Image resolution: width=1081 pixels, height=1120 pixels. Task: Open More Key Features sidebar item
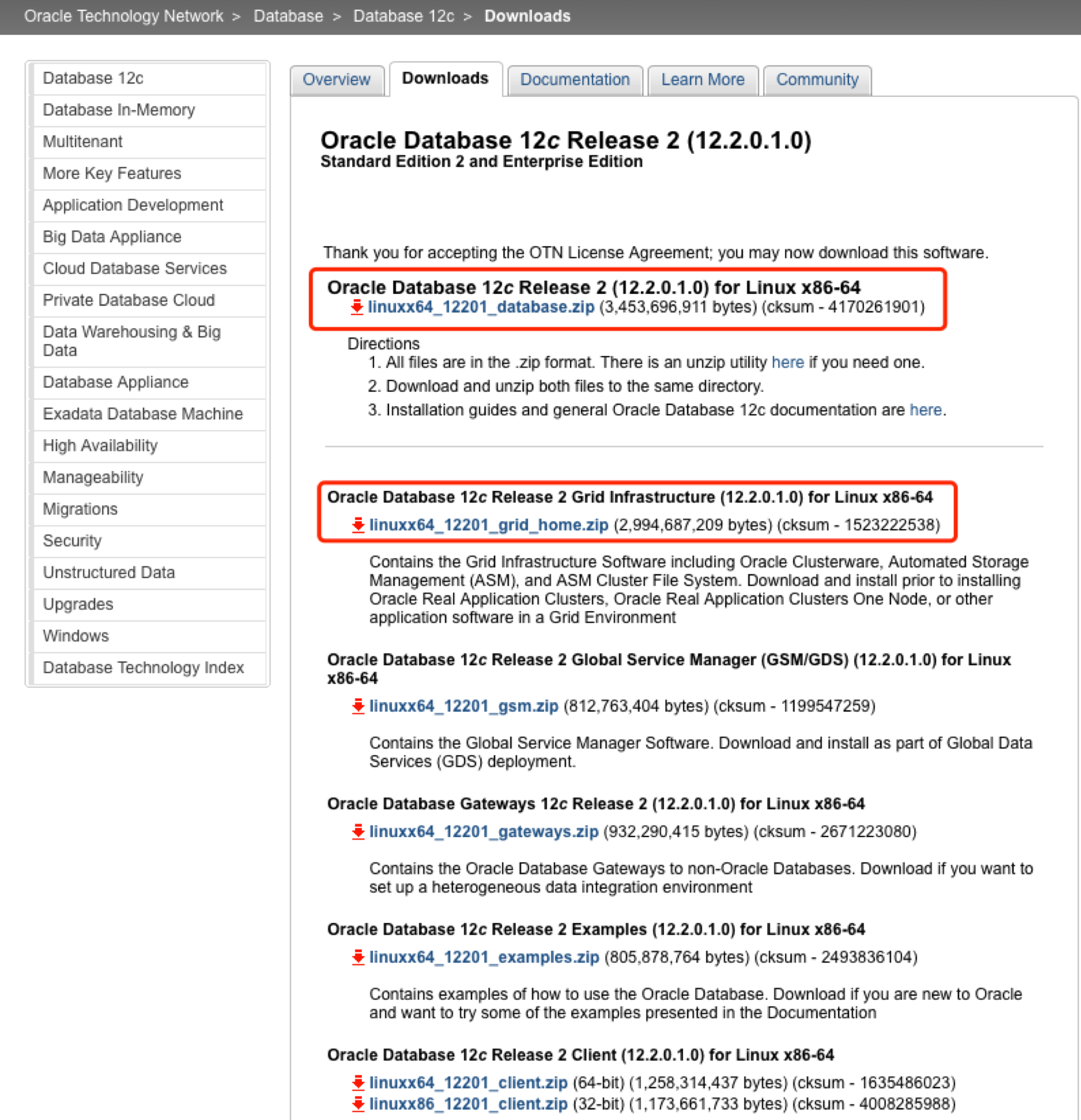149,173
